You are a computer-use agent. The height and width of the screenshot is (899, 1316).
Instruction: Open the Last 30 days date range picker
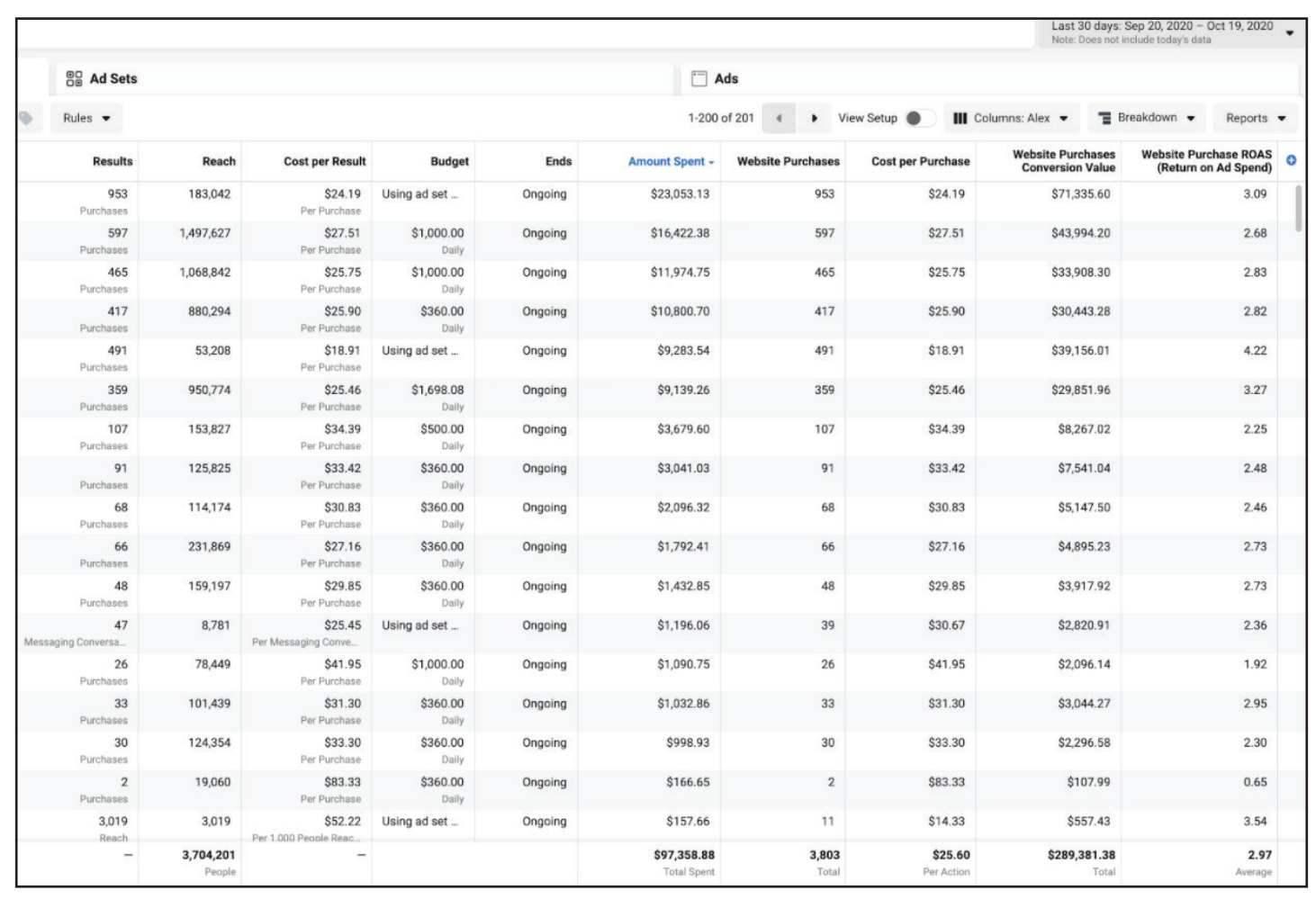point(1170,32)
